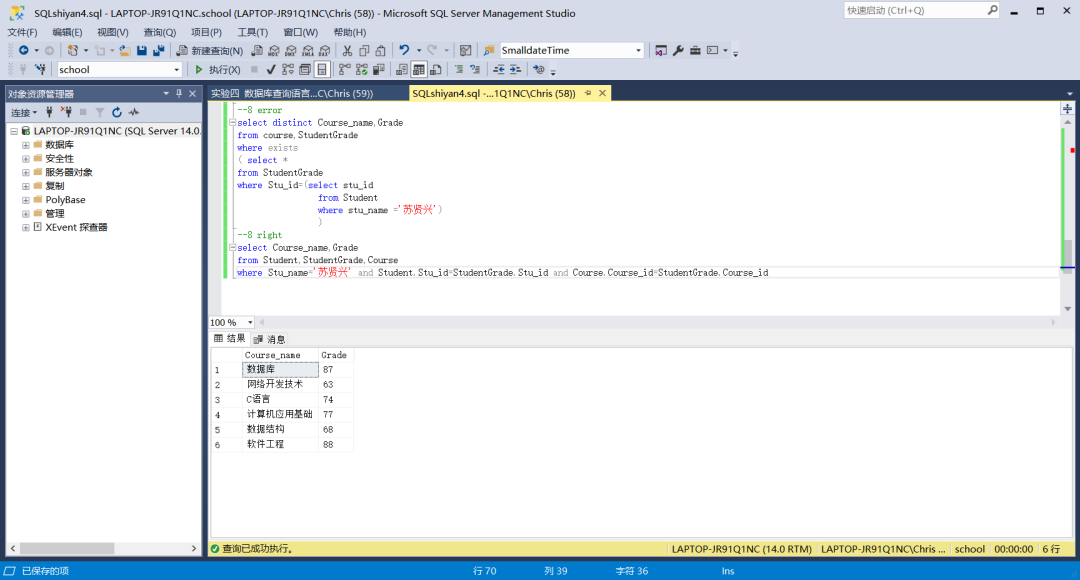Switch to Results to File mode

[x=435, y=70]
